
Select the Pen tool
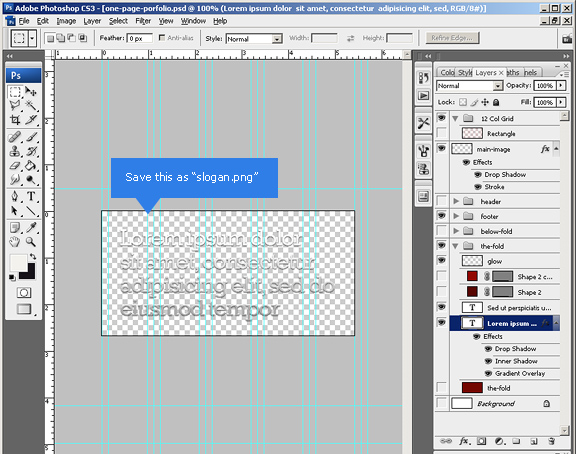pos(15,196)
